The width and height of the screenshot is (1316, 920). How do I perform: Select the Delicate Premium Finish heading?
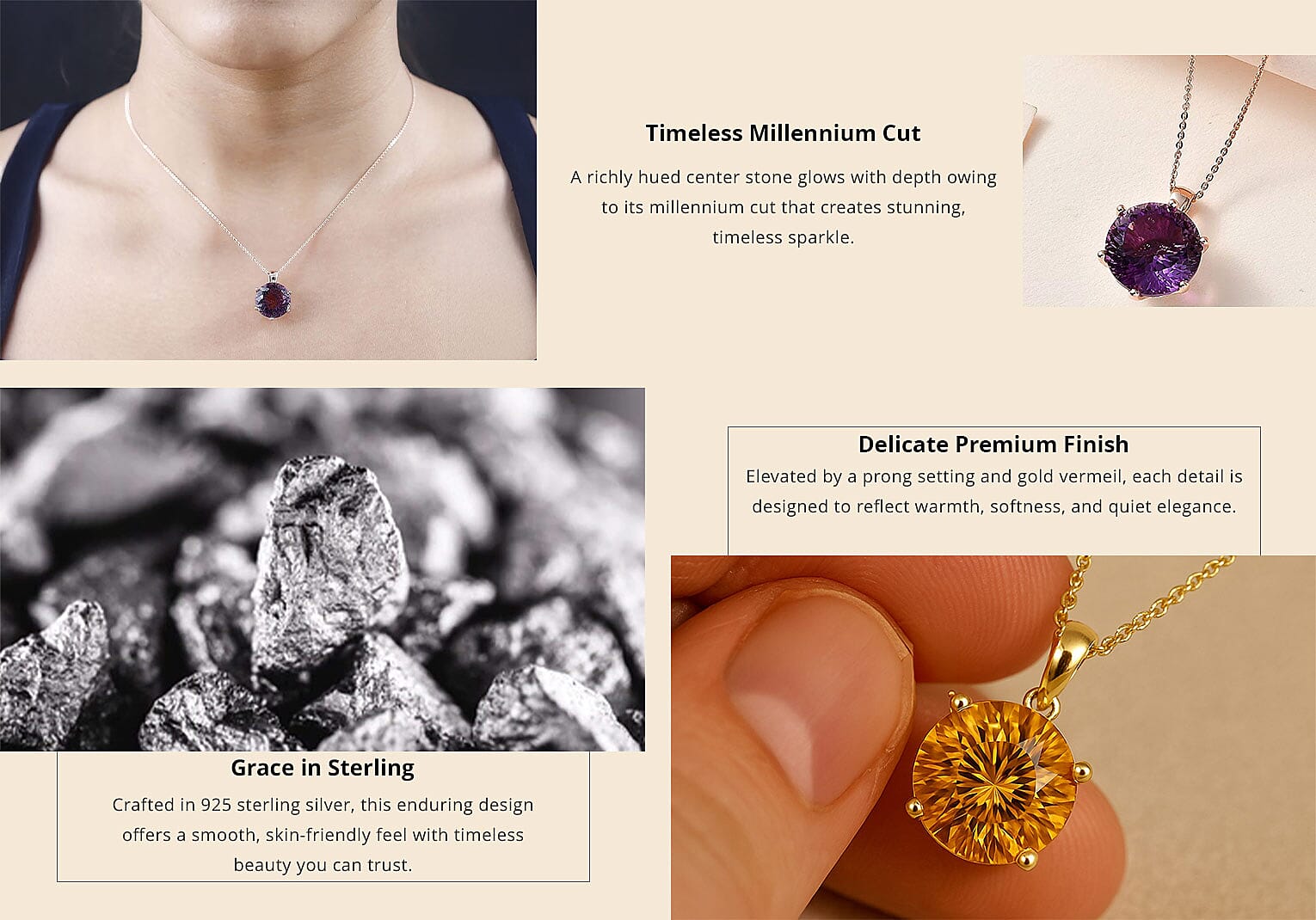click(993, 445)
